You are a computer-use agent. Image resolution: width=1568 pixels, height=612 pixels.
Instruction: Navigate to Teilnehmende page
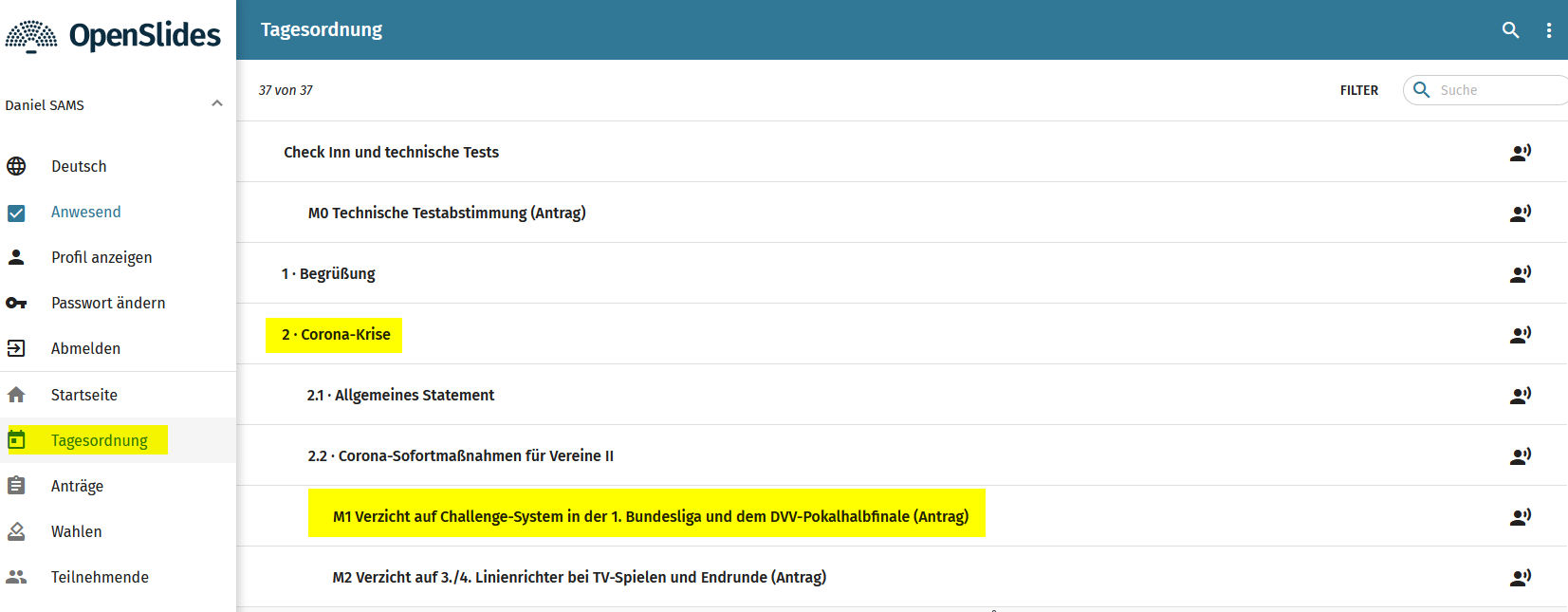100,577
